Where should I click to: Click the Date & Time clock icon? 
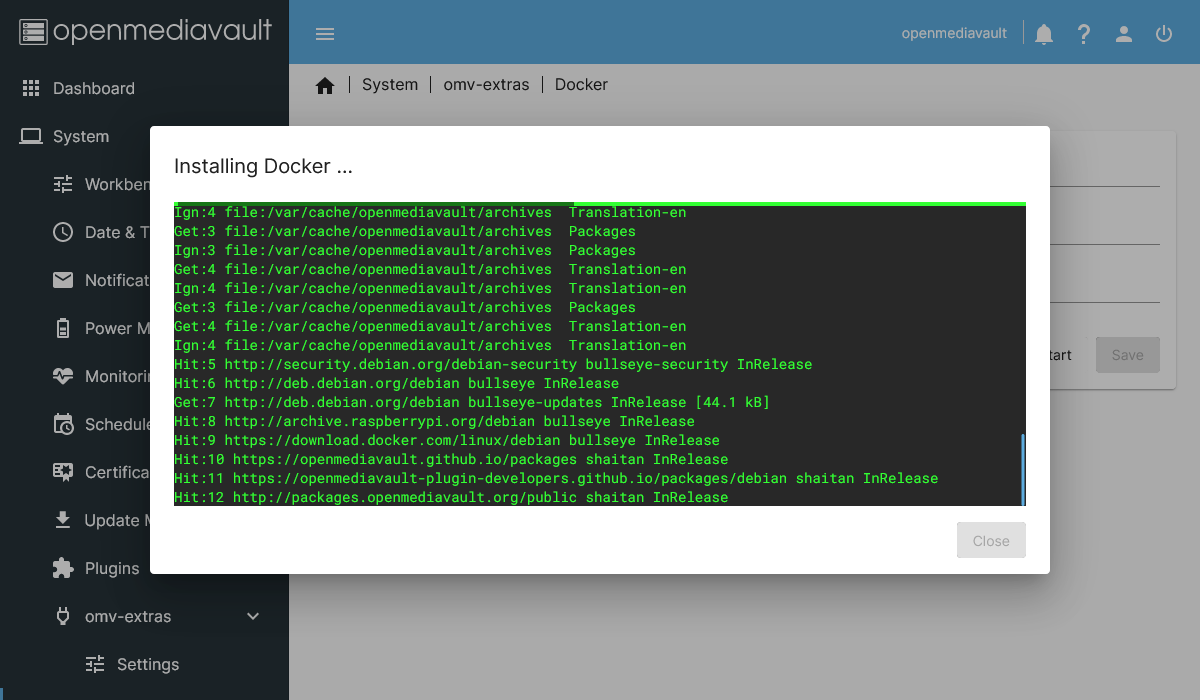[x=63, y=232]
